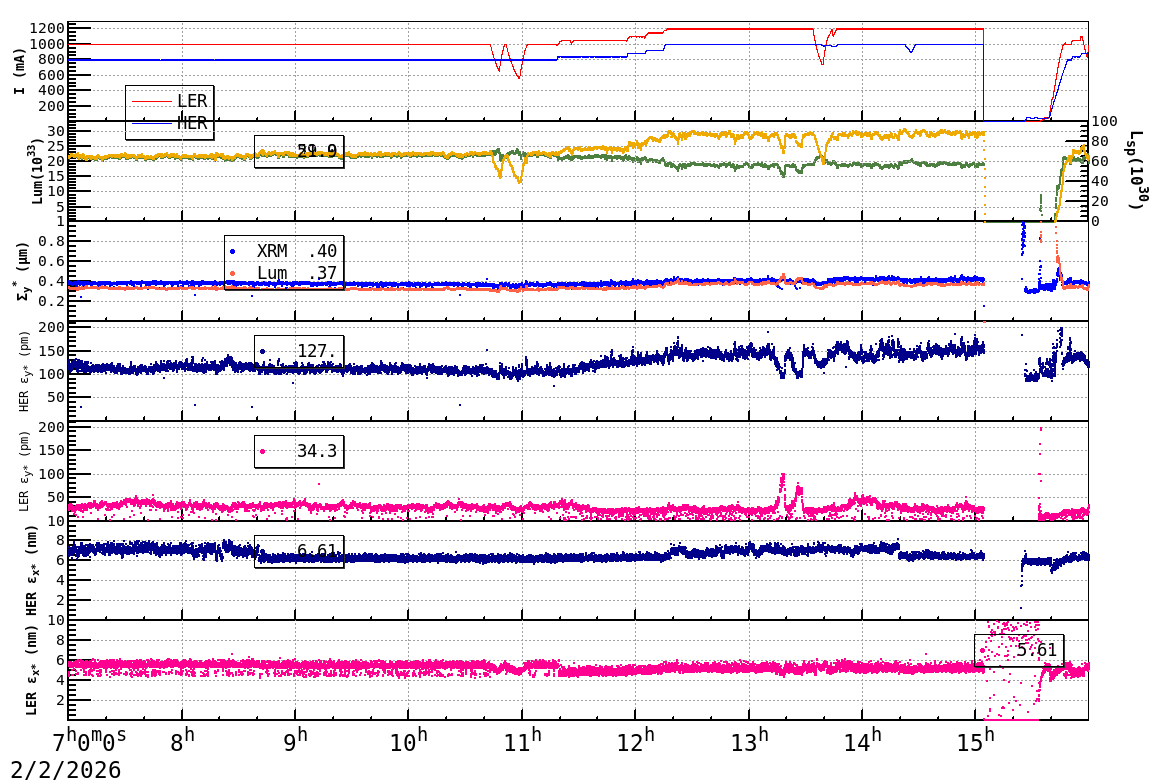This screenshot has height=782, width=1160.
Task: Click the 10h time tick label
Action: click(x=408, y=740)
